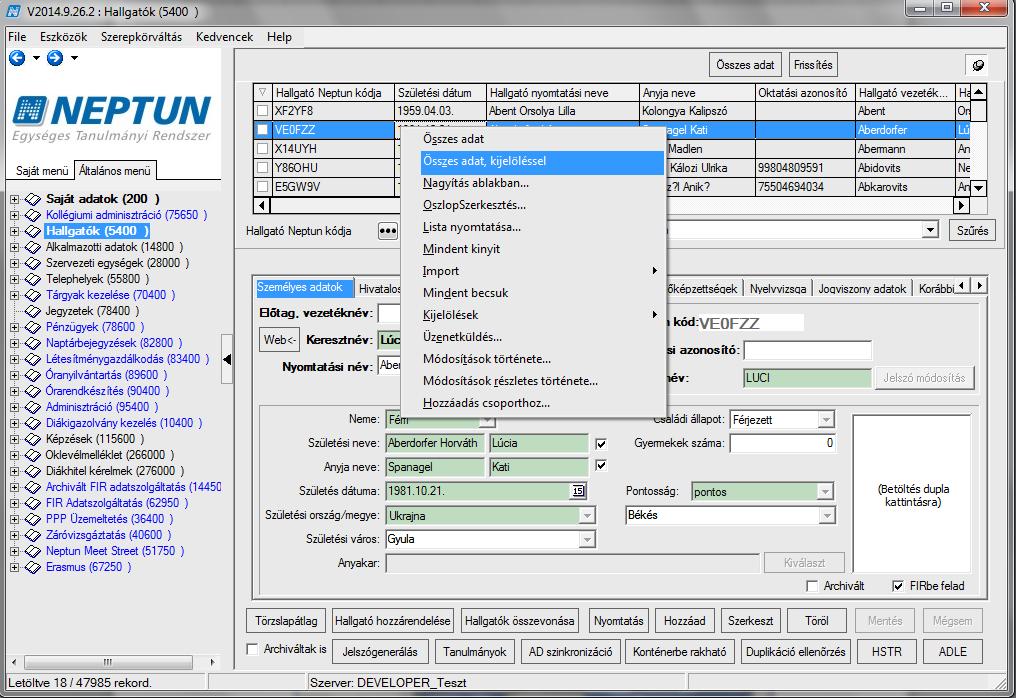Open the Import submenu
The height and width of the screenshot is (698, 1016).
coord(542,271)
